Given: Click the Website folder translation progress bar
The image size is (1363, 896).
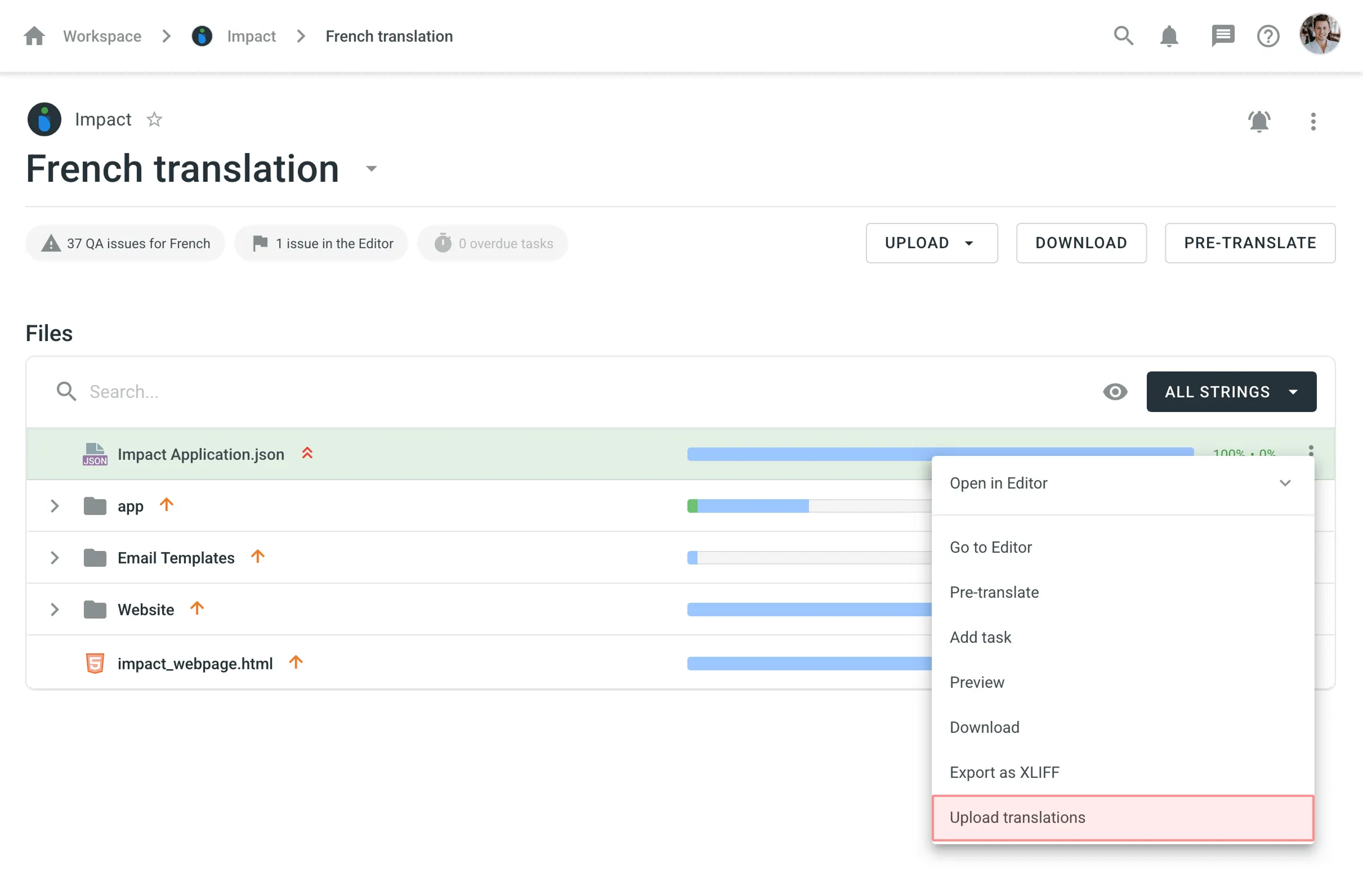Looking at the screenshot, I should coord(802,609).
